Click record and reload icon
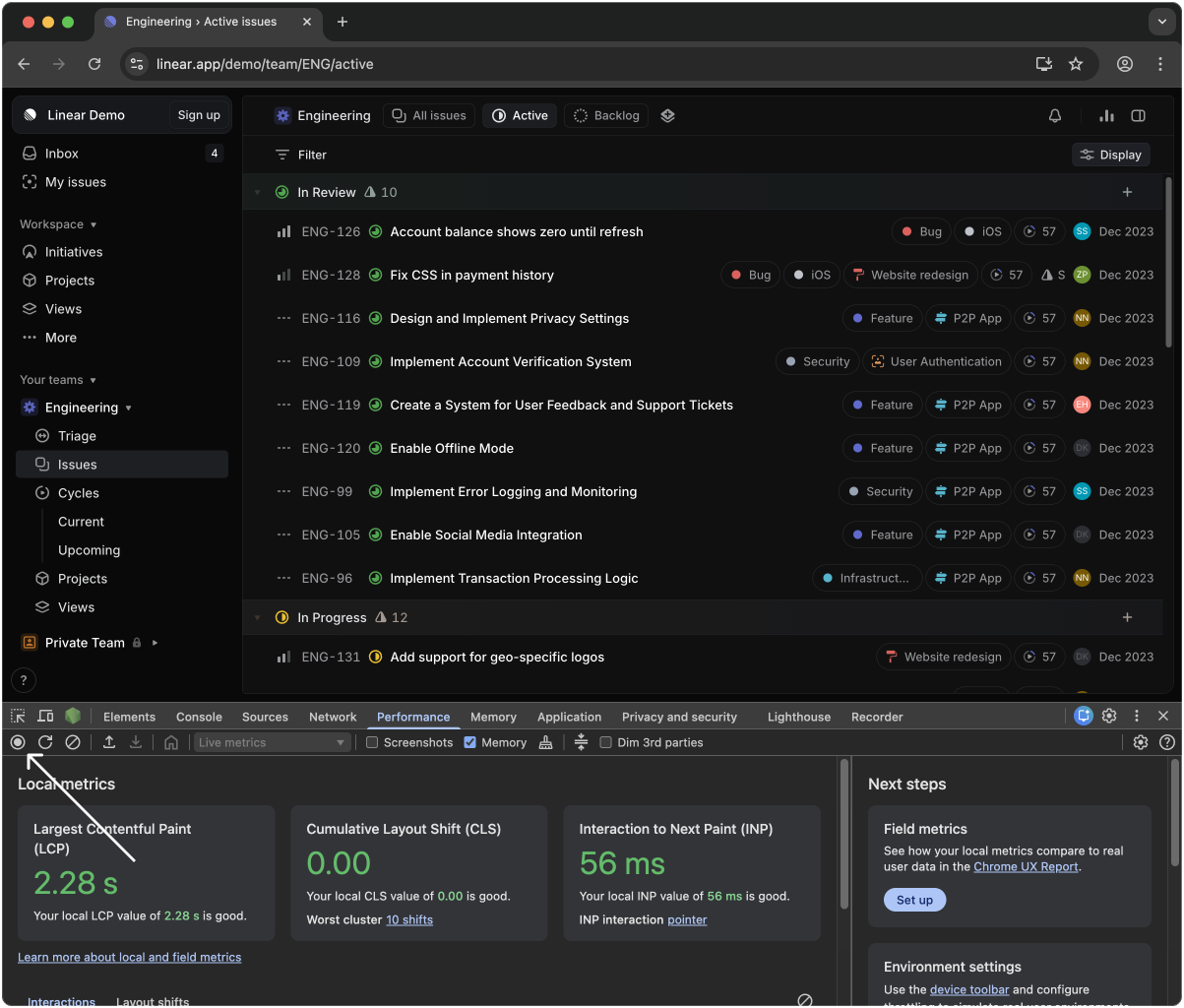Screen dimensions: 1184x1008 (45, 742)
